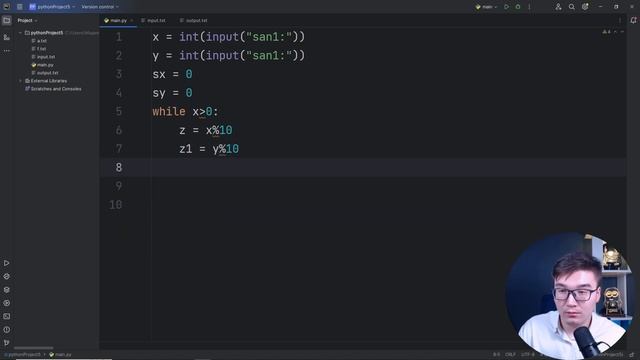Click the line 1 'x = int(input' code
This screenshot has height=360, width=640.
pos(229,37)
